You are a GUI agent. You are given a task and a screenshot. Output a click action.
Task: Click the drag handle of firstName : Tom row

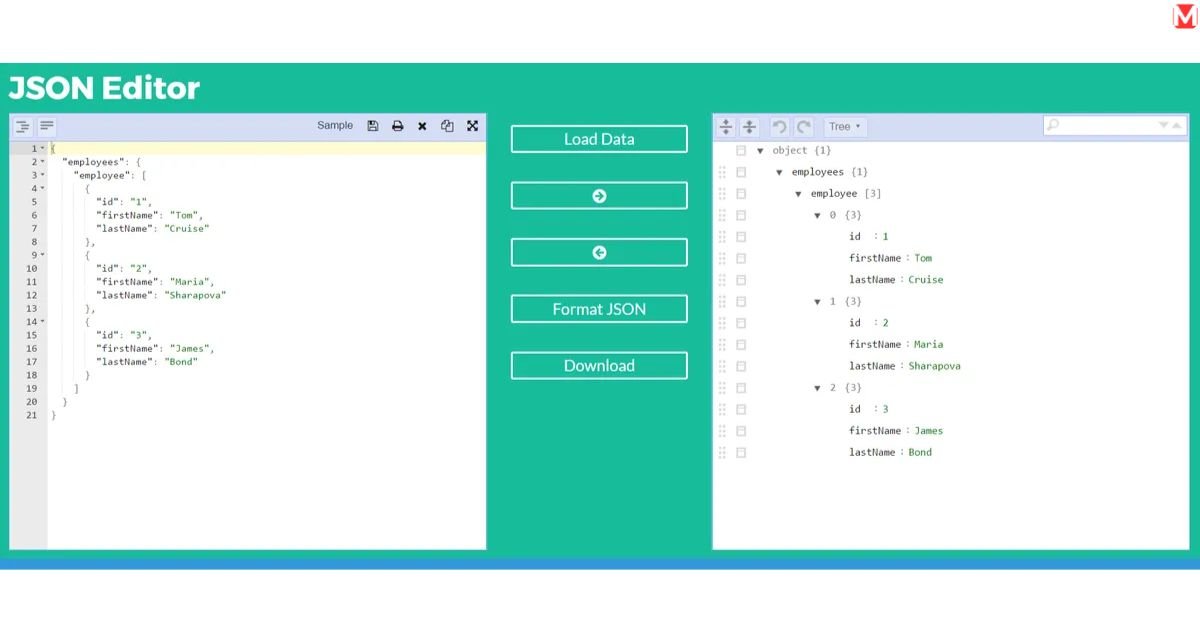[722, 258]
